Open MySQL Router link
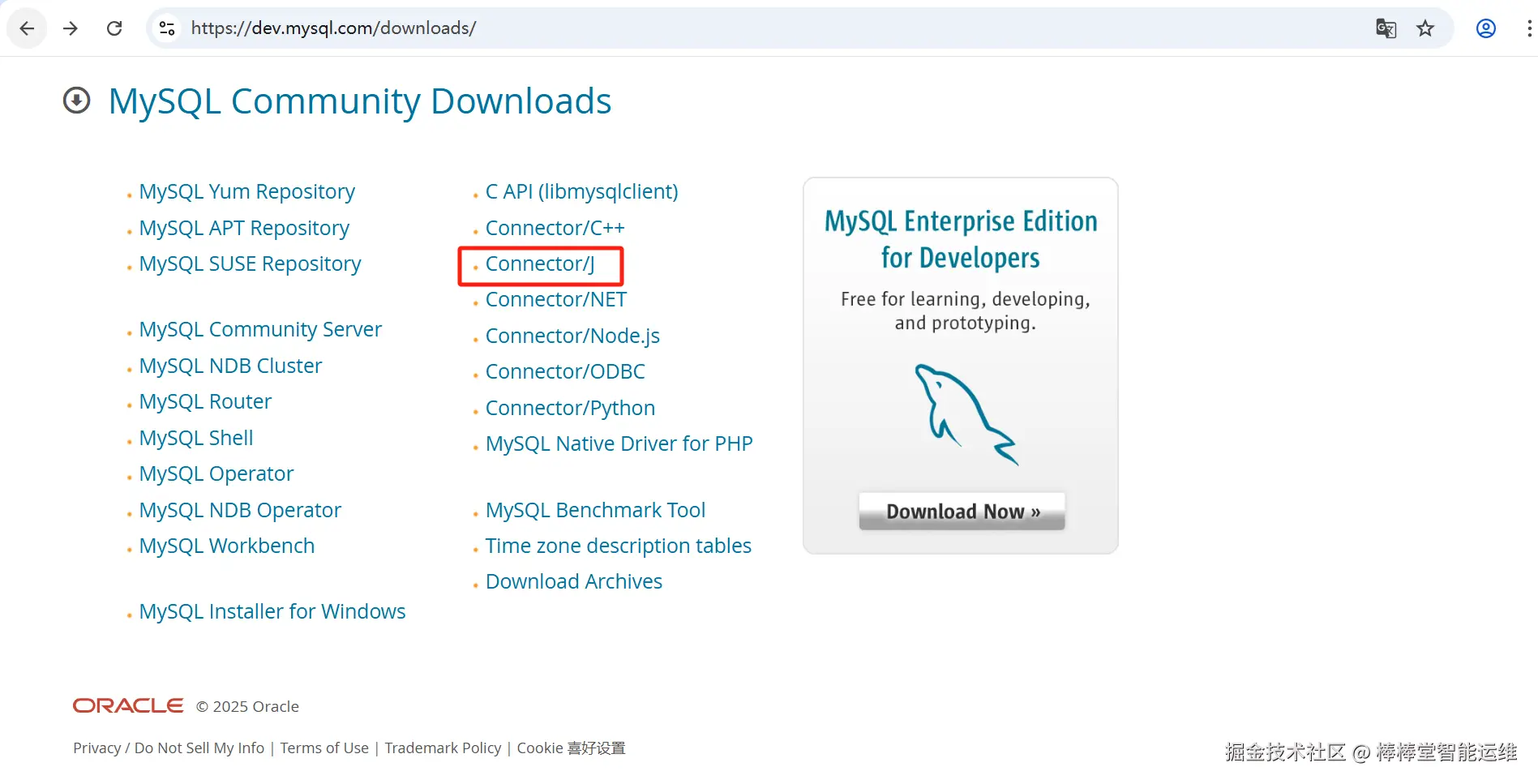Viewport: 1538px width, 784px height. (205, 401)
